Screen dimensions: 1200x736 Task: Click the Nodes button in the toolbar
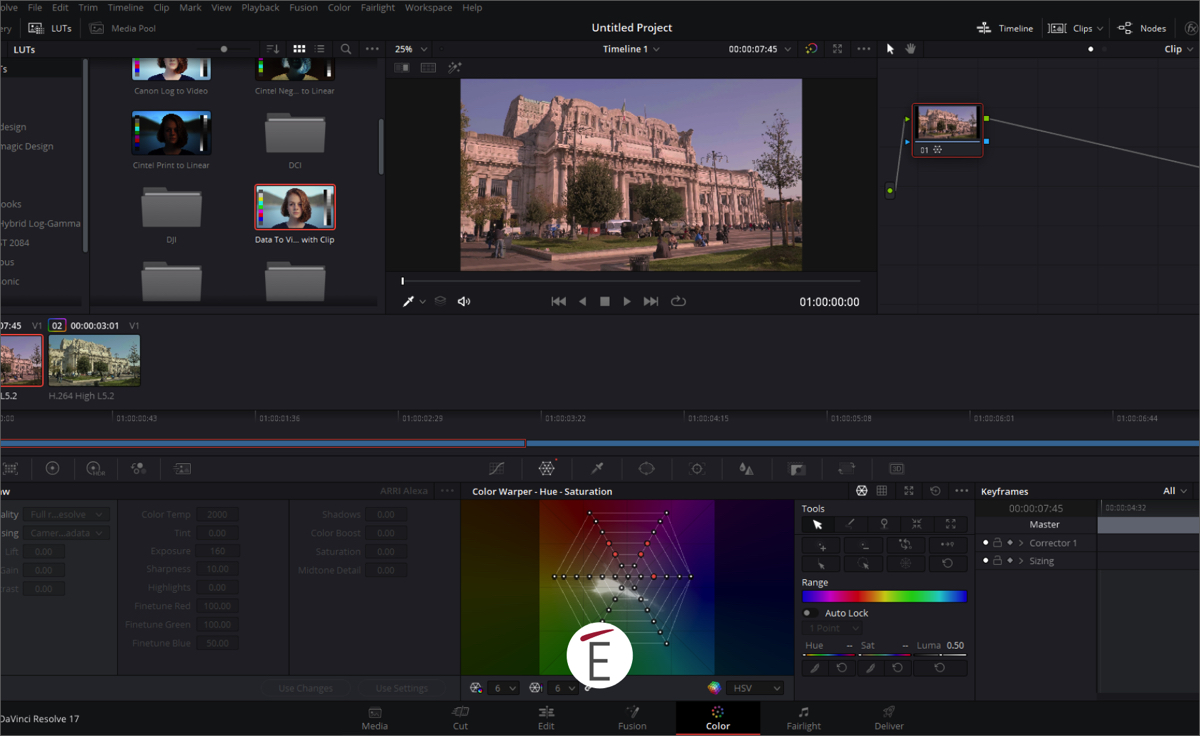[1141, 28]
